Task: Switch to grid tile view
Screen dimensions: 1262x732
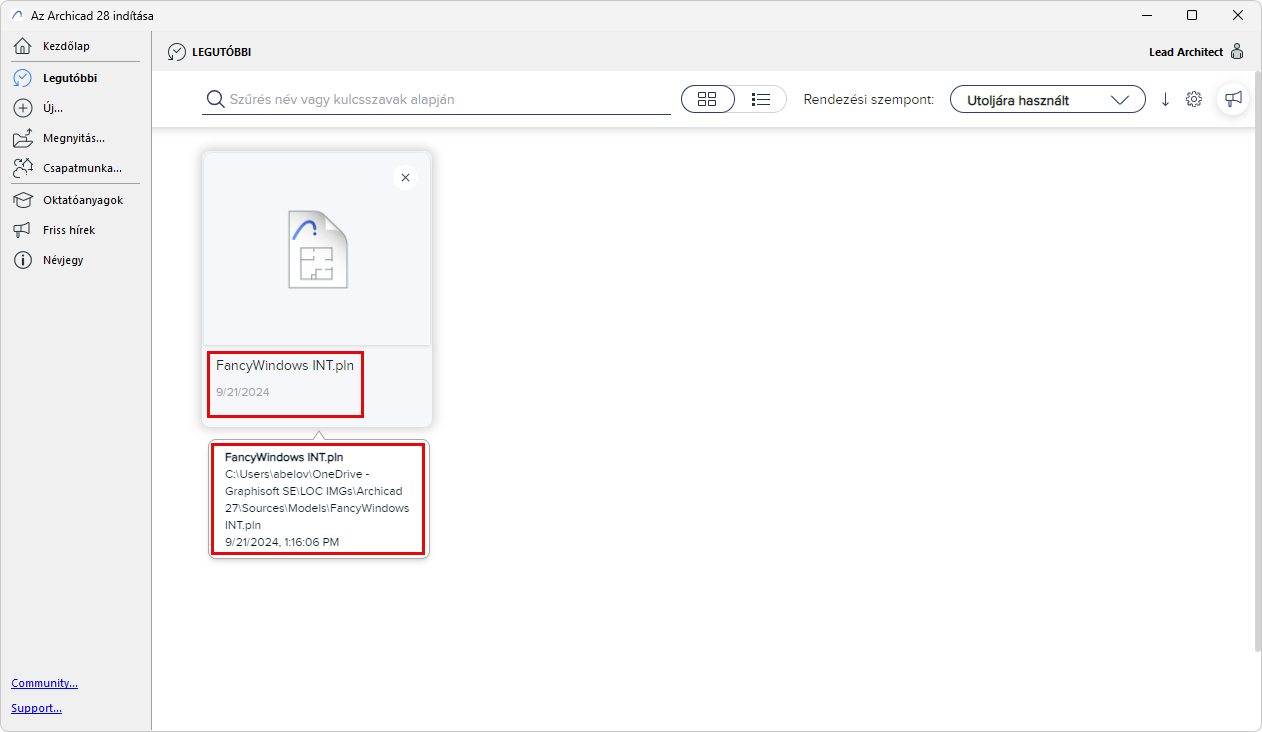Action: (708, 99)
